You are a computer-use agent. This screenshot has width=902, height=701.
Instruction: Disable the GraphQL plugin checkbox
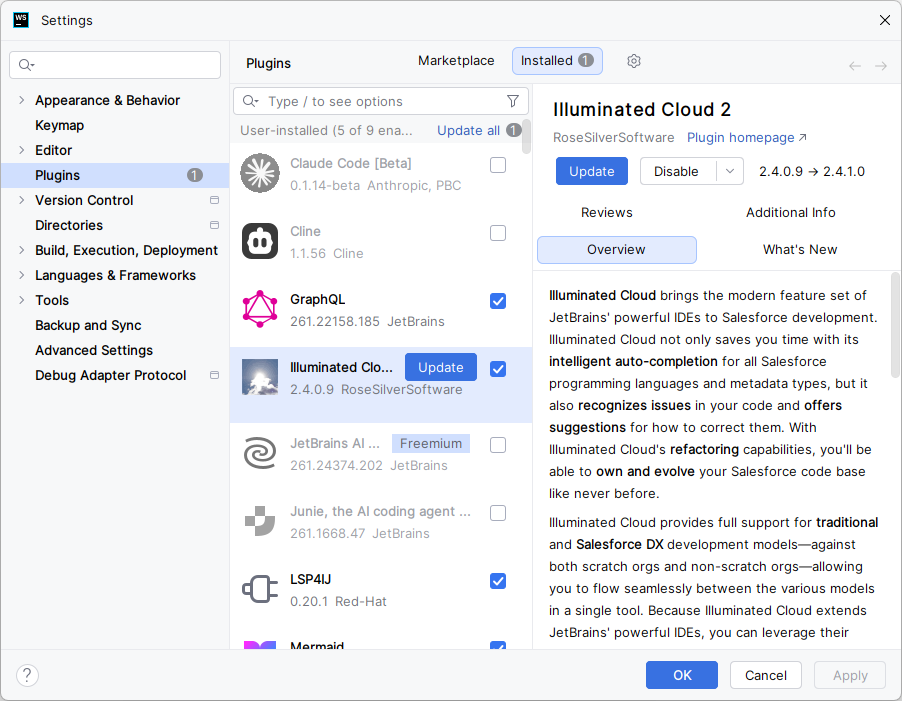[x=498, y=301]
